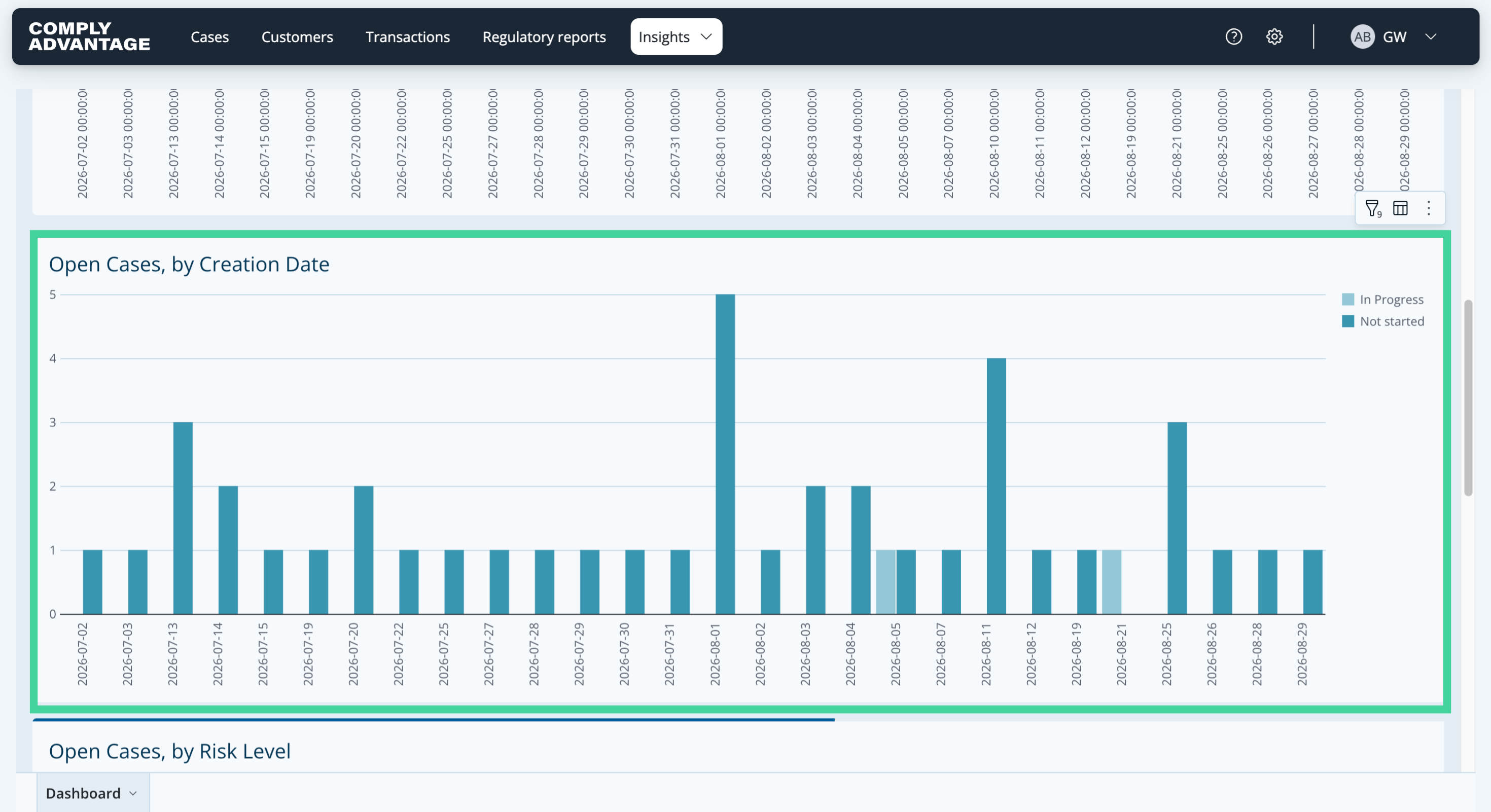Click the 2026-08-29 axis label
Screen dimensions: 1491x812
[x=1302, y=653]
